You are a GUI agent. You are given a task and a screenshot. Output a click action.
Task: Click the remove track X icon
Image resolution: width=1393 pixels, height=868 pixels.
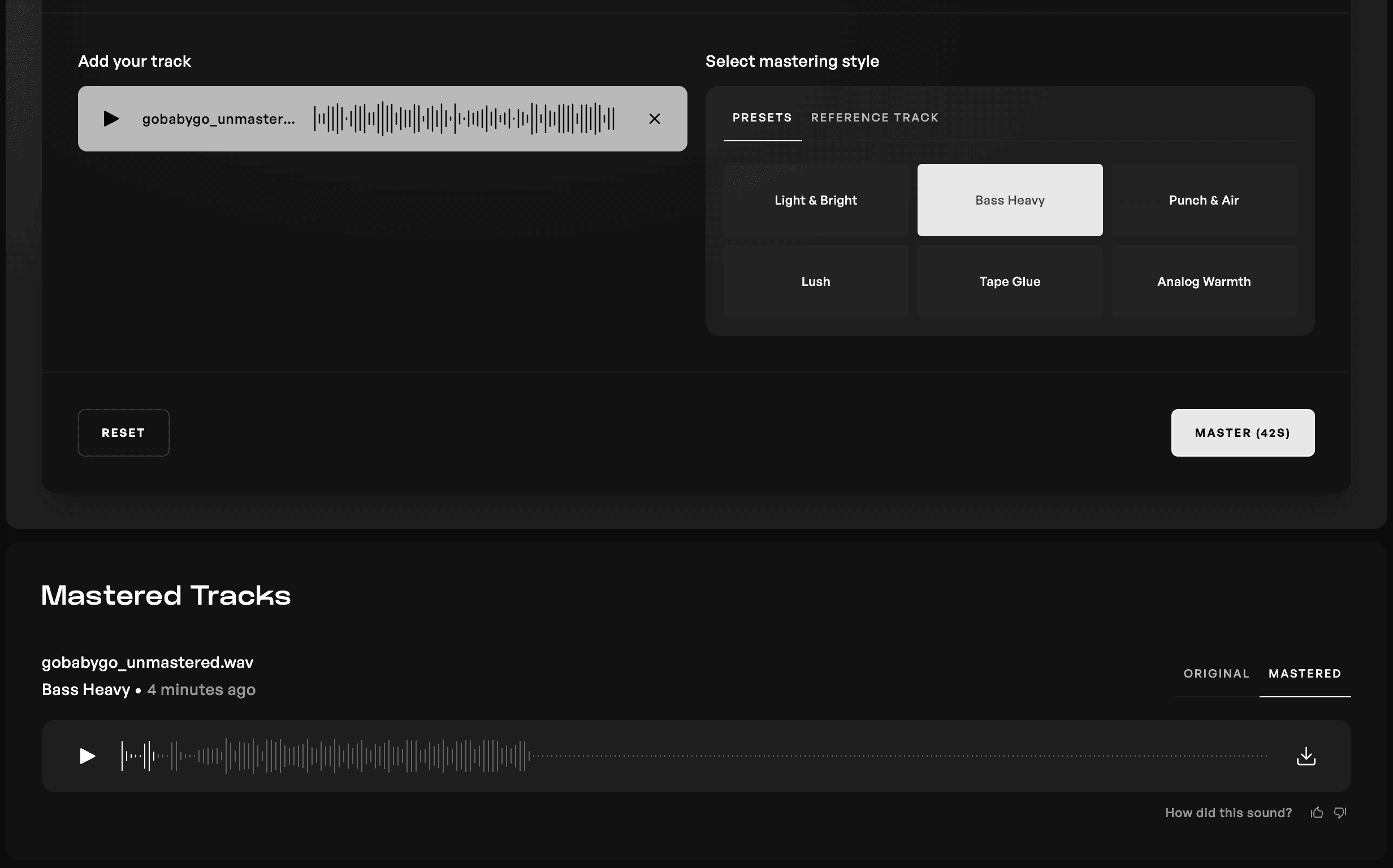(x=655, y=118)
